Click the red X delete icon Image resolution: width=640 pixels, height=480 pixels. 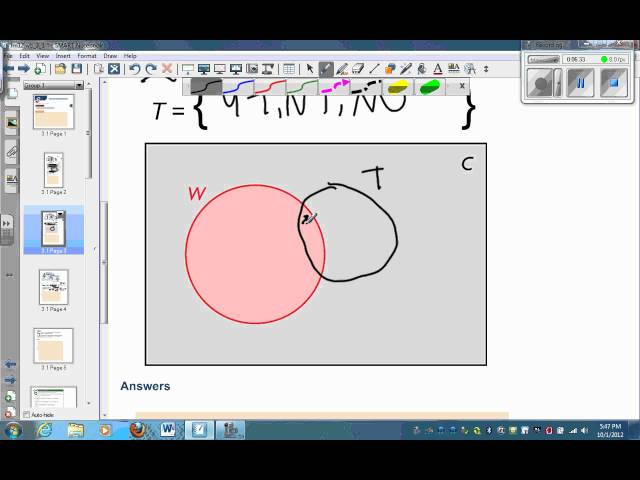[167, 69]
